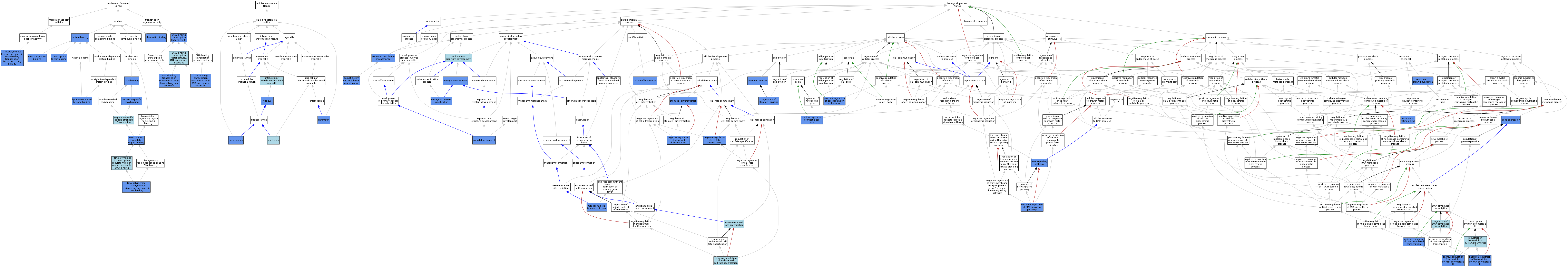Viewport: 1568px width, 267px height.
Task: Click the 'reproduction' node
Action: pos(433,21)
